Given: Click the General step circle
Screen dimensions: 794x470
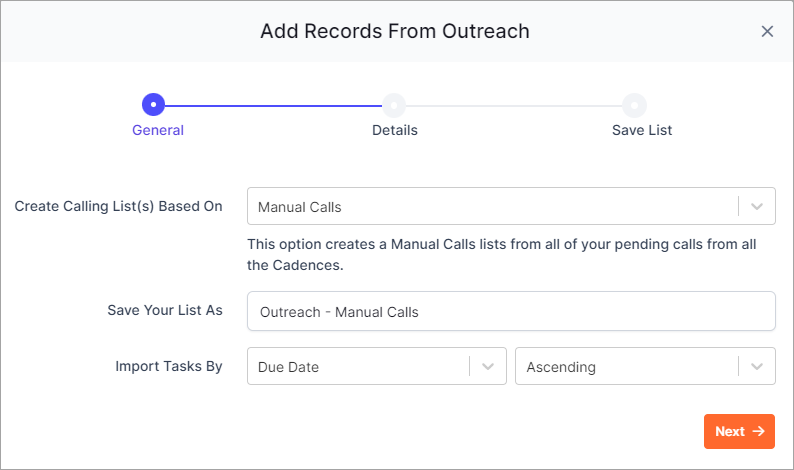Looking at the screenshot, I should pyautogui.click(x=153, y=105).
